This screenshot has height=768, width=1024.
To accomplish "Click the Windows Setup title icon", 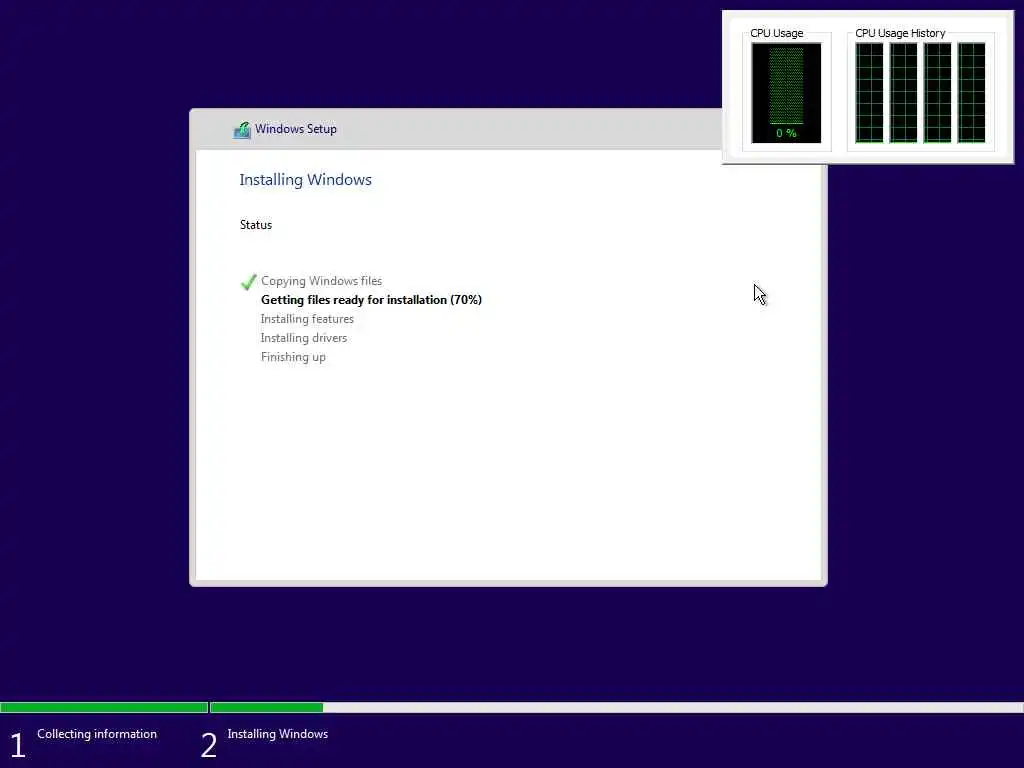I will 242,130.
